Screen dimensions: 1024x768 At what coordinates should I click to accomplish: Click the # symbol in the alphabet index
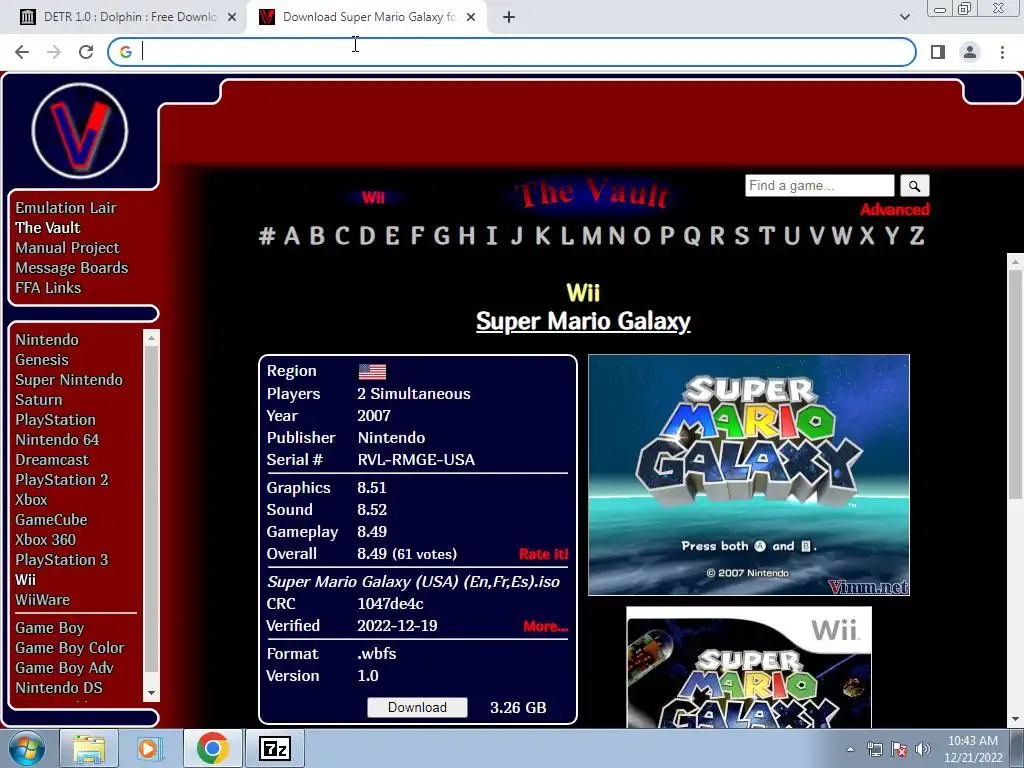pos(266,235)
